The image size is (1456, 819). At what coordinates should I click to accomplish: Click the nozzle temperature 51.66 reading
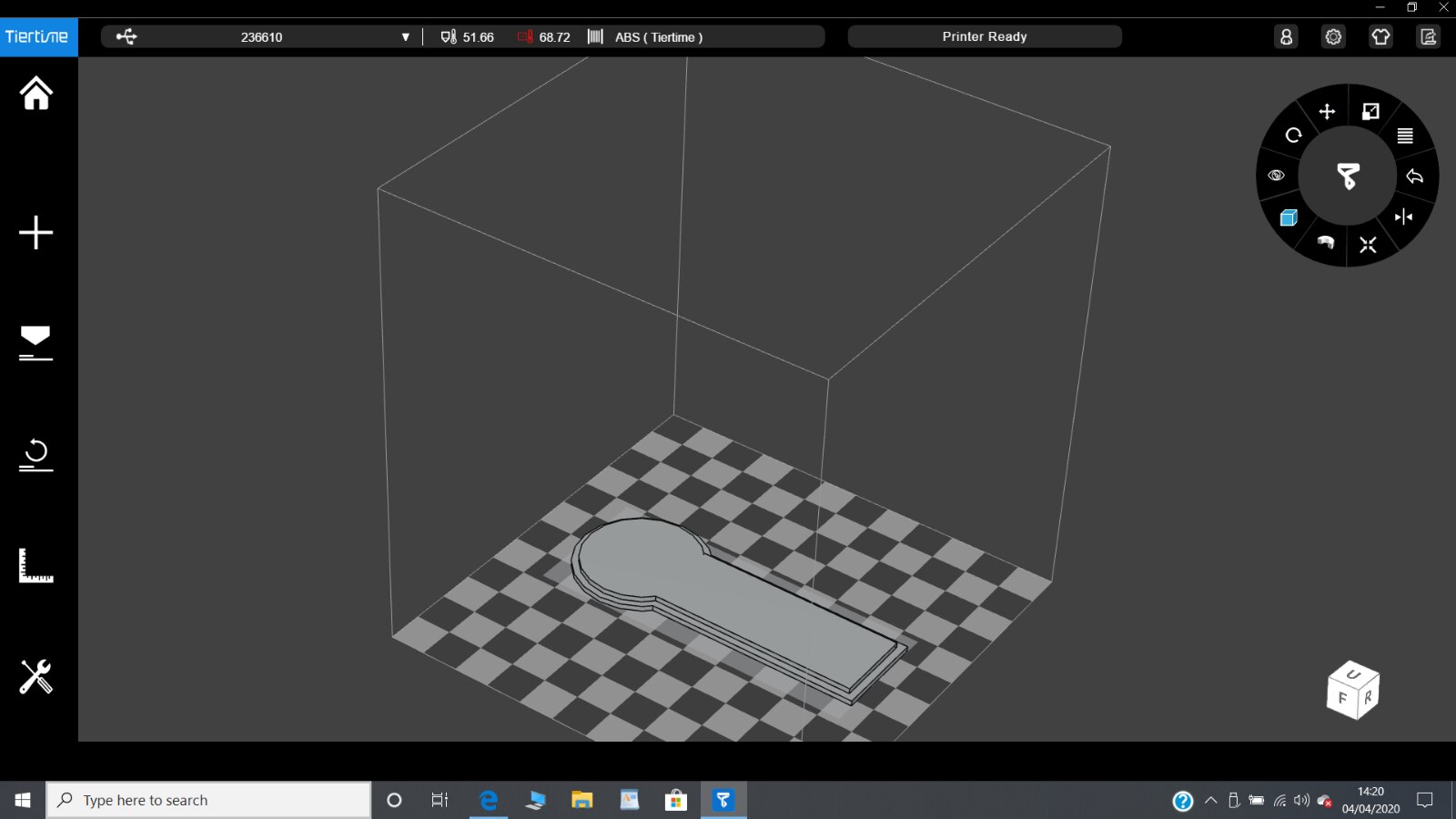[x=468, y=37]
